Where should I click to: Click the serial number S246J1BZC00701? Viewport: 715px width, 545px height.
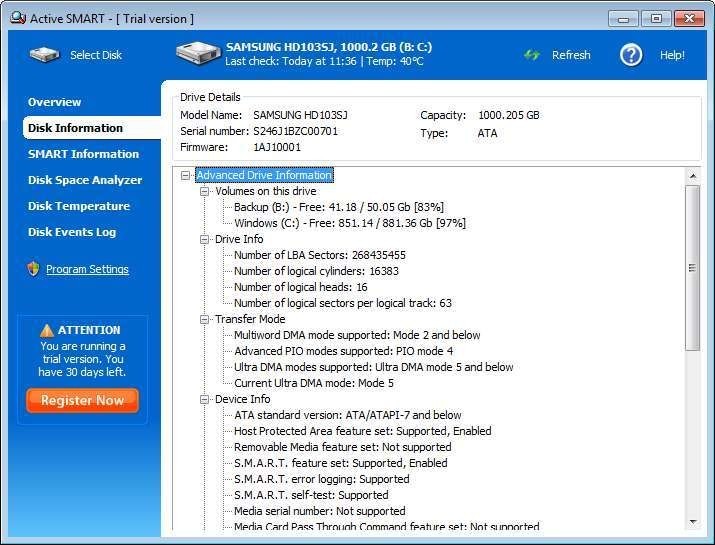point(295,131)
